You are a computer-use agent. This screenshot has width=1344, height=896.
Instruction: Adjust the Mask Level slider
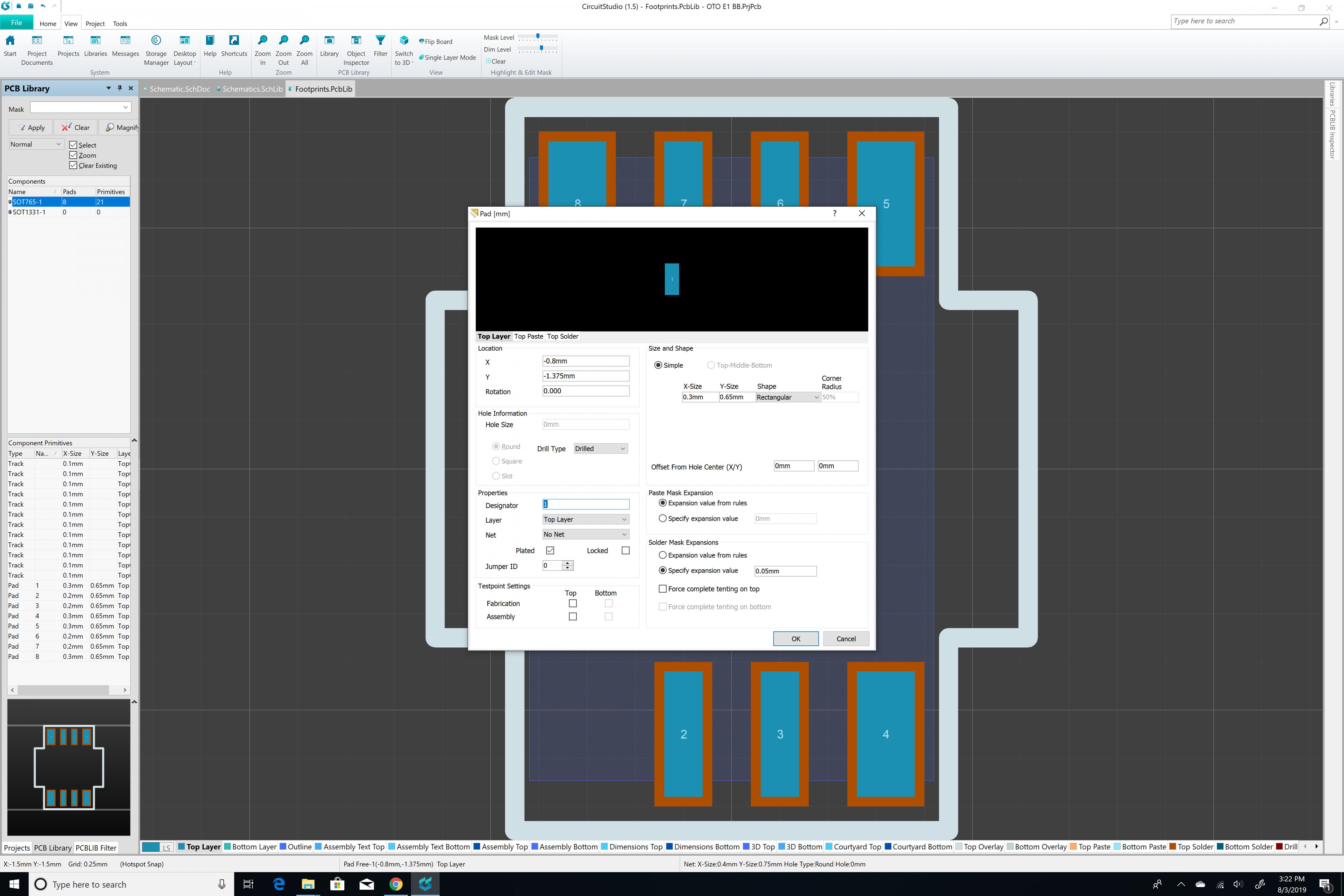538,36
